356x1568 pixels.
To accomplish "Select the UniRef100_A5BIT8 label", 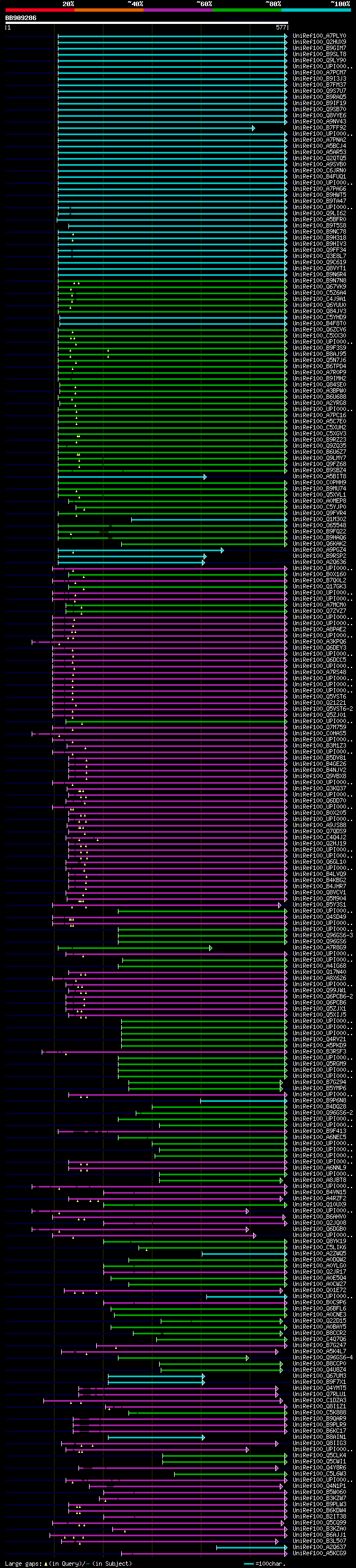I will [x=319, y=477].
